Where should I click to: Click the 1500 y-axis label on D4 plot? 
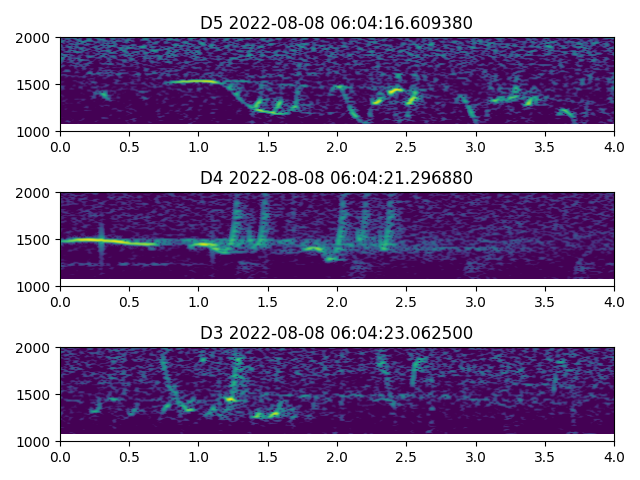36,240
